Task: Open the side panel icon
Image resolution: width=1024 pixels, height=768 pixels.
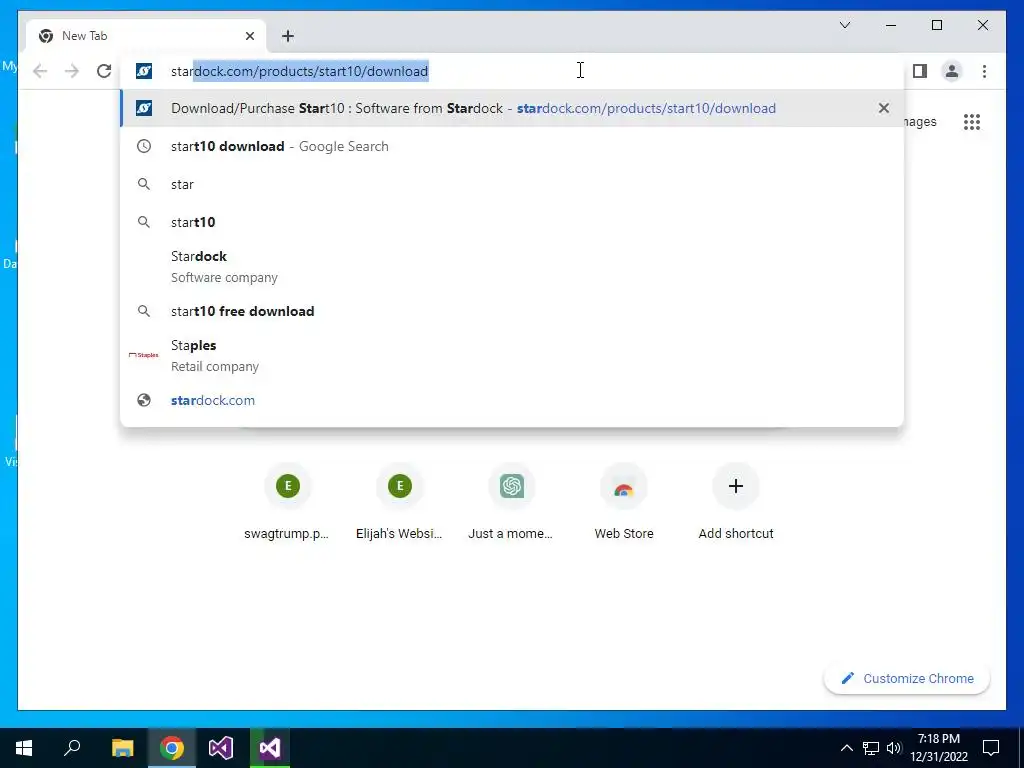Action: 920,71
